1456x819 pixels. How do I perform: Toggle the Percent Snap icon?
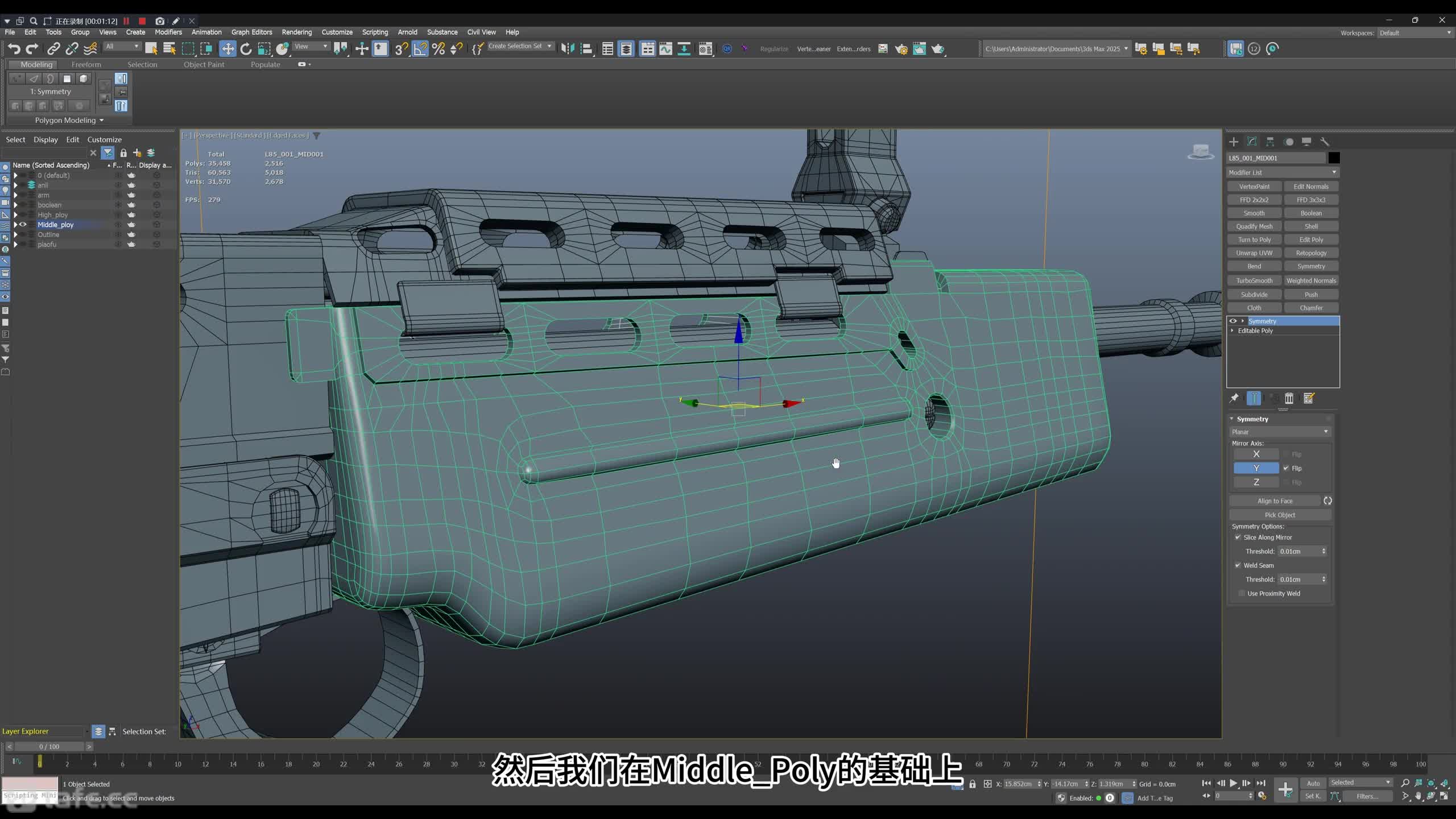pyautogui.click(x=439, y=49)
